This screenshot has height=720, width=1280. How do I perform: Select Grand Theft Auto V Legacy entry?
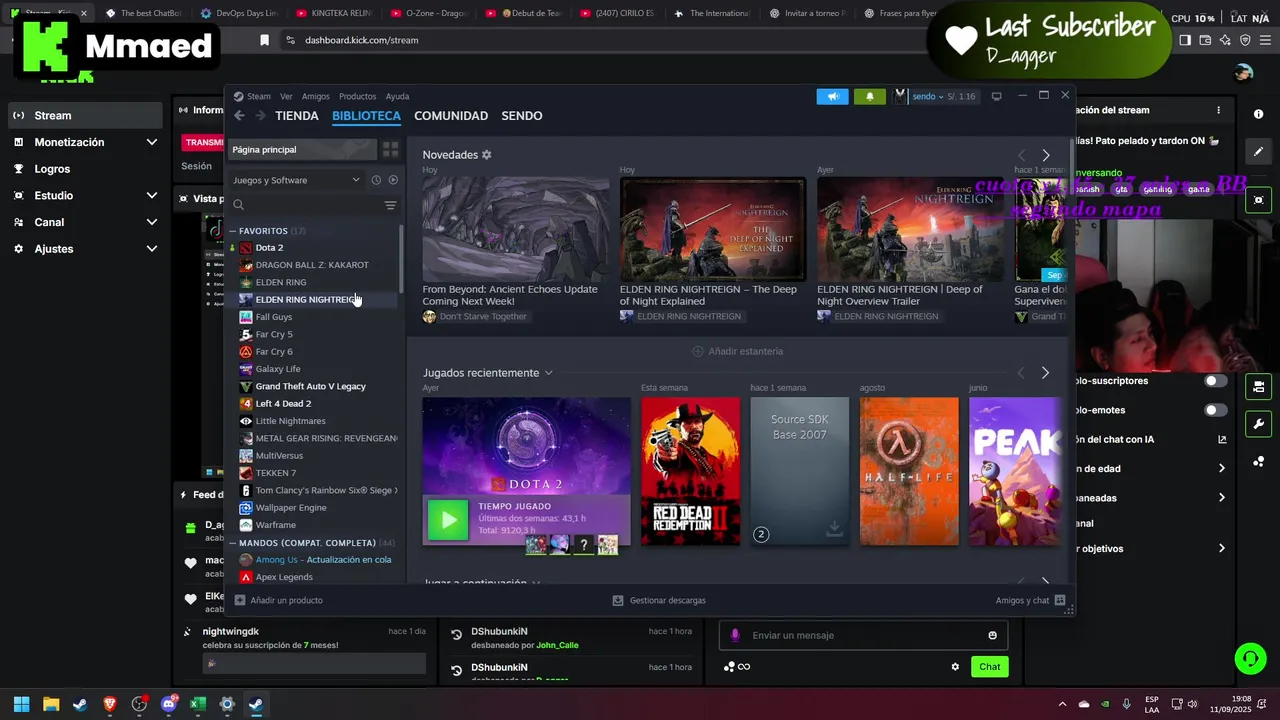pos(313,386)
